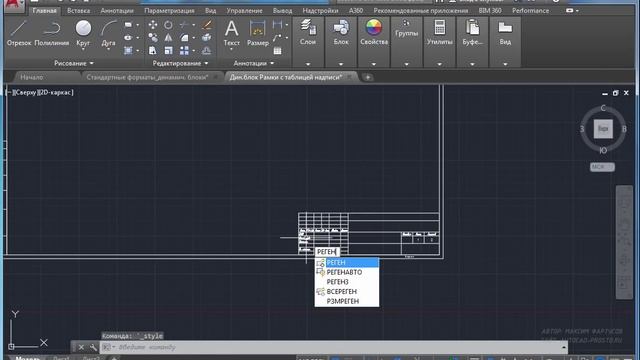Image resolution: width=640 pixels, height=360 pixels.
Task: Activate the Rotate tool icon
Action: pos(168,25)
